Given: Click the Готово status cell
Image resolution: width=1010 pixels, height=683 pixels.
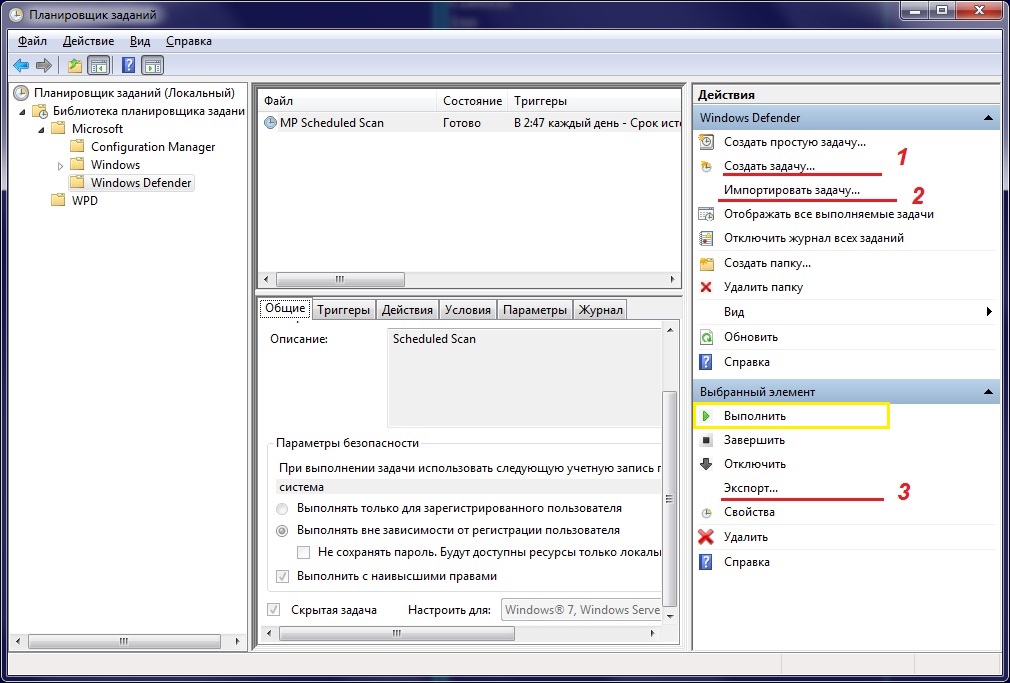Looking at the screenshot, I should [462, 122].
